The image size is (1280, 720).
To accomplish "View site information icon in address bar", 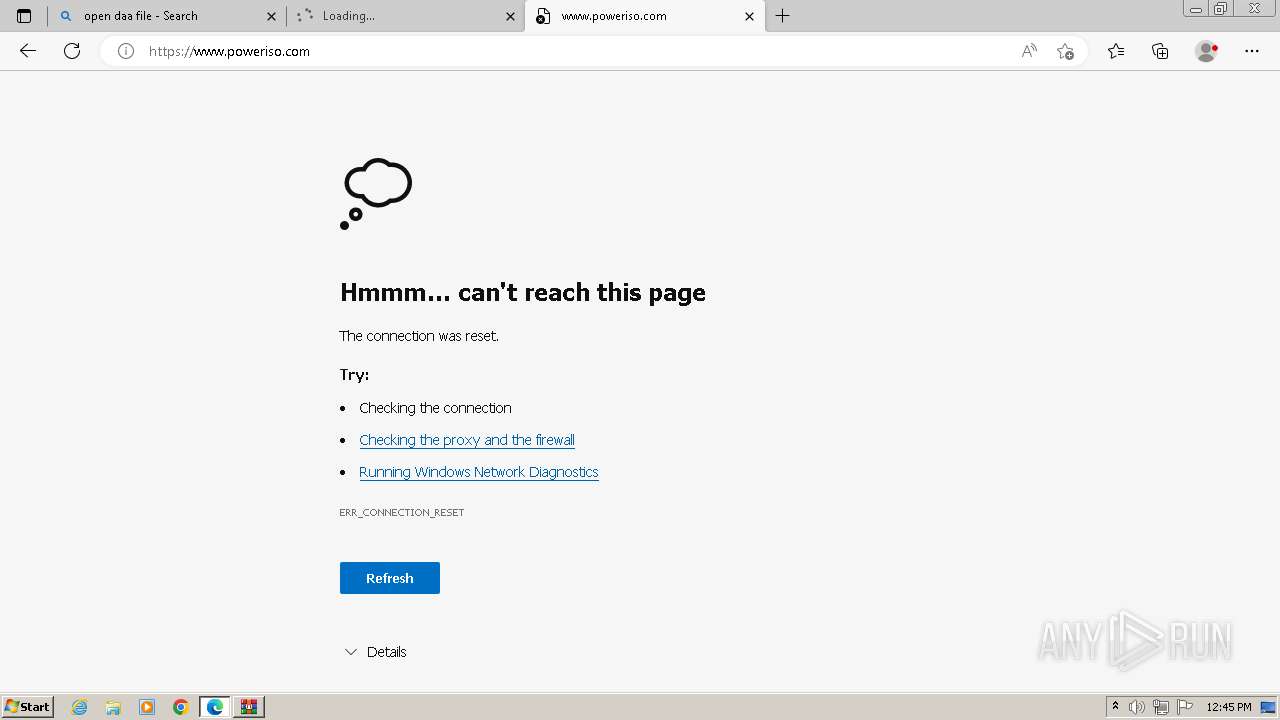I will (x=126, y=51).
